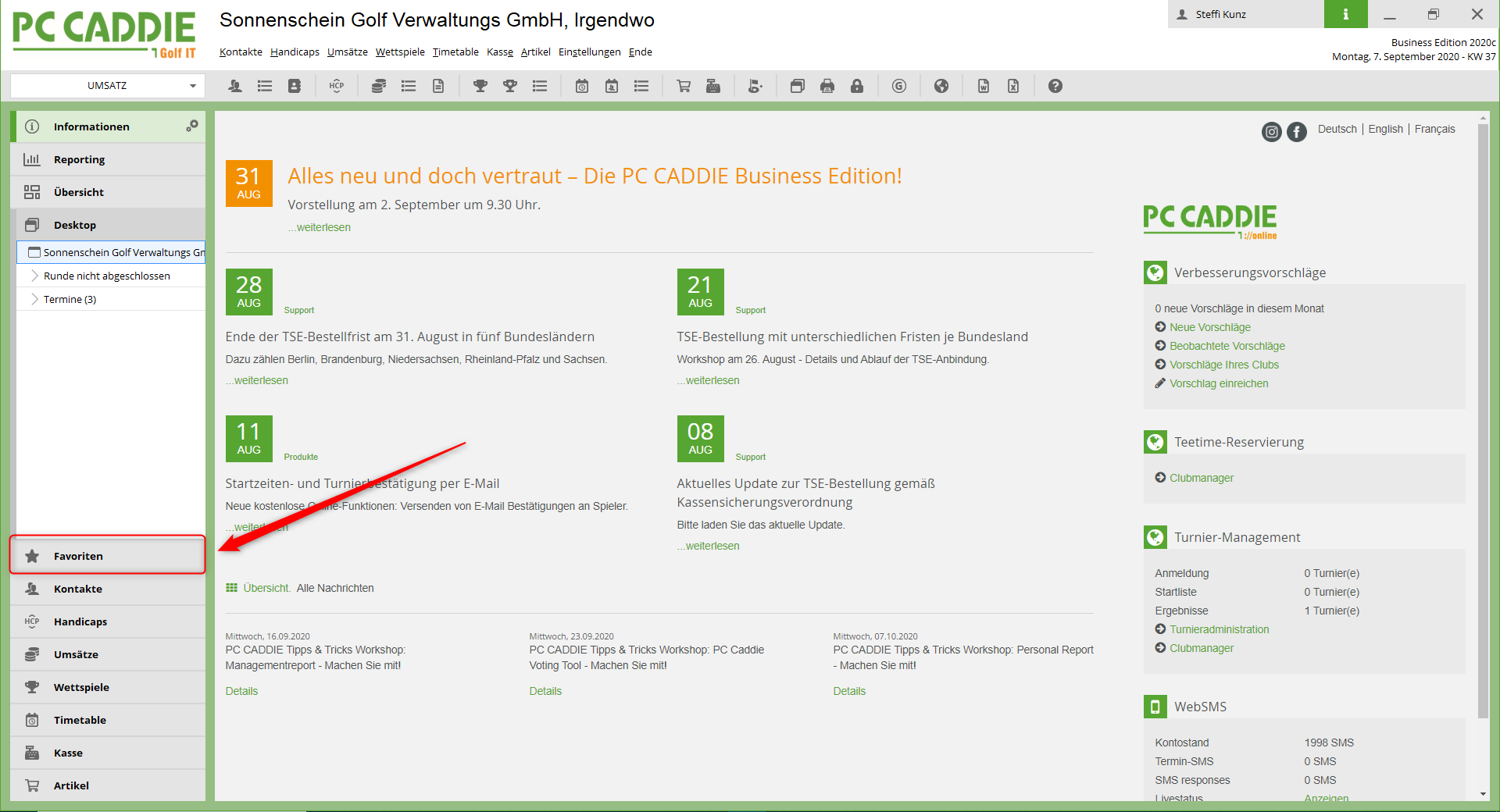Open help via the question mark icon
1500x812 pixels.
click(x=1055, y=86)
